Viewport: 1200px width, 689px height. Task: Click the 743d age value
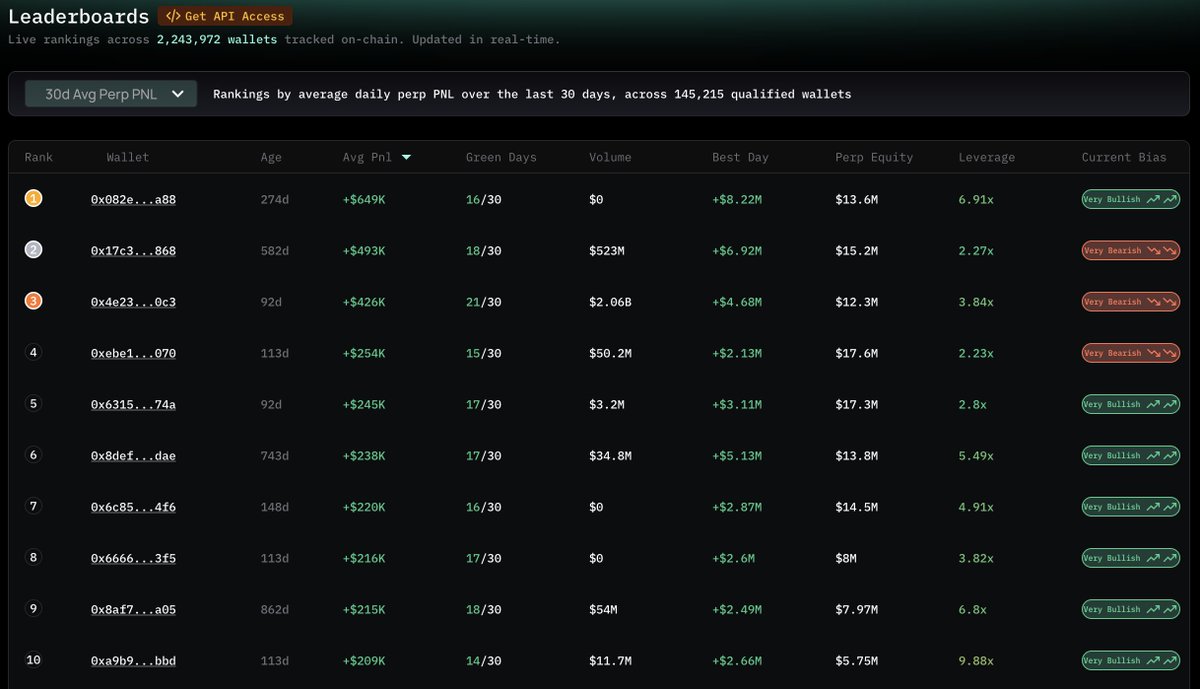pos(275,456)
